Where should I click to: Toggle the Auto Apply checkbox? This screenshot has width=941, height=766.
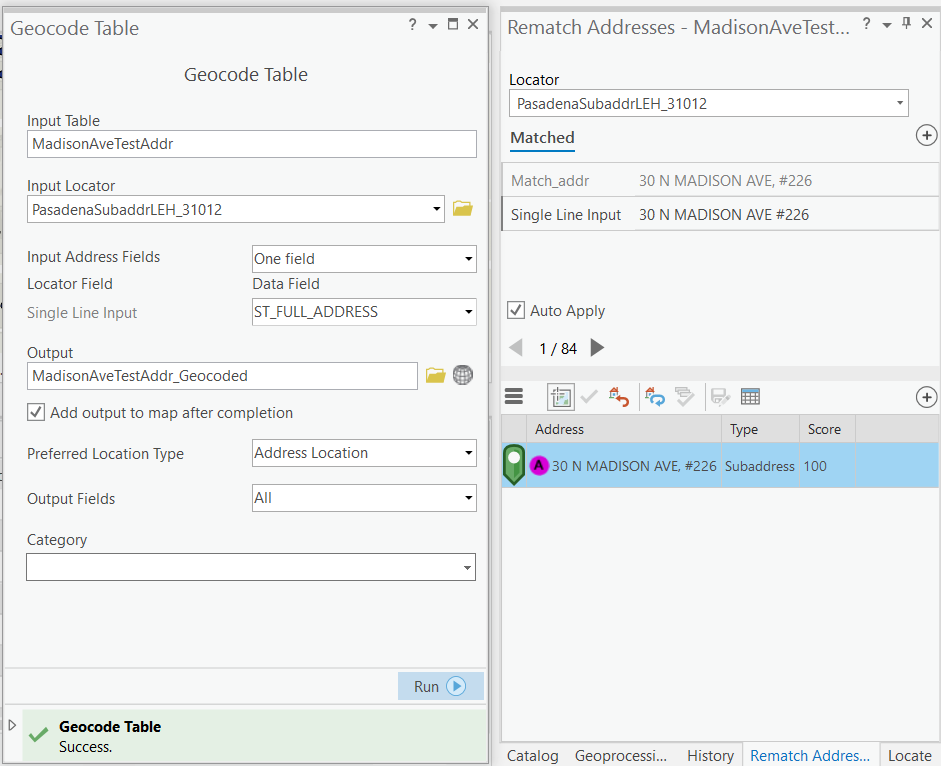(516, 310)
